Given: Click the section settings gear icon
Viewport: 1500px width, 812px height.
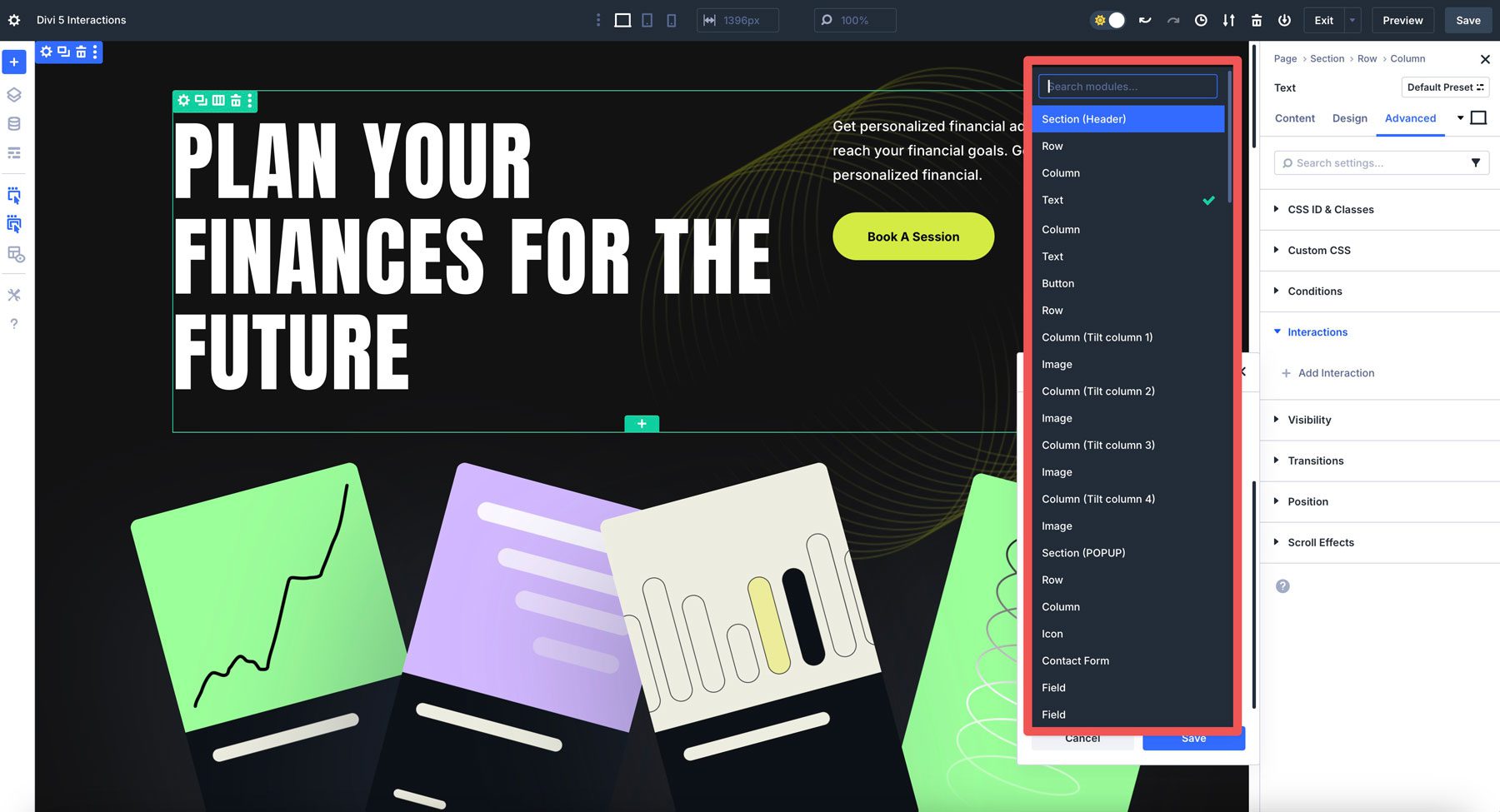Looking at the screenshot, I should 182,101.
